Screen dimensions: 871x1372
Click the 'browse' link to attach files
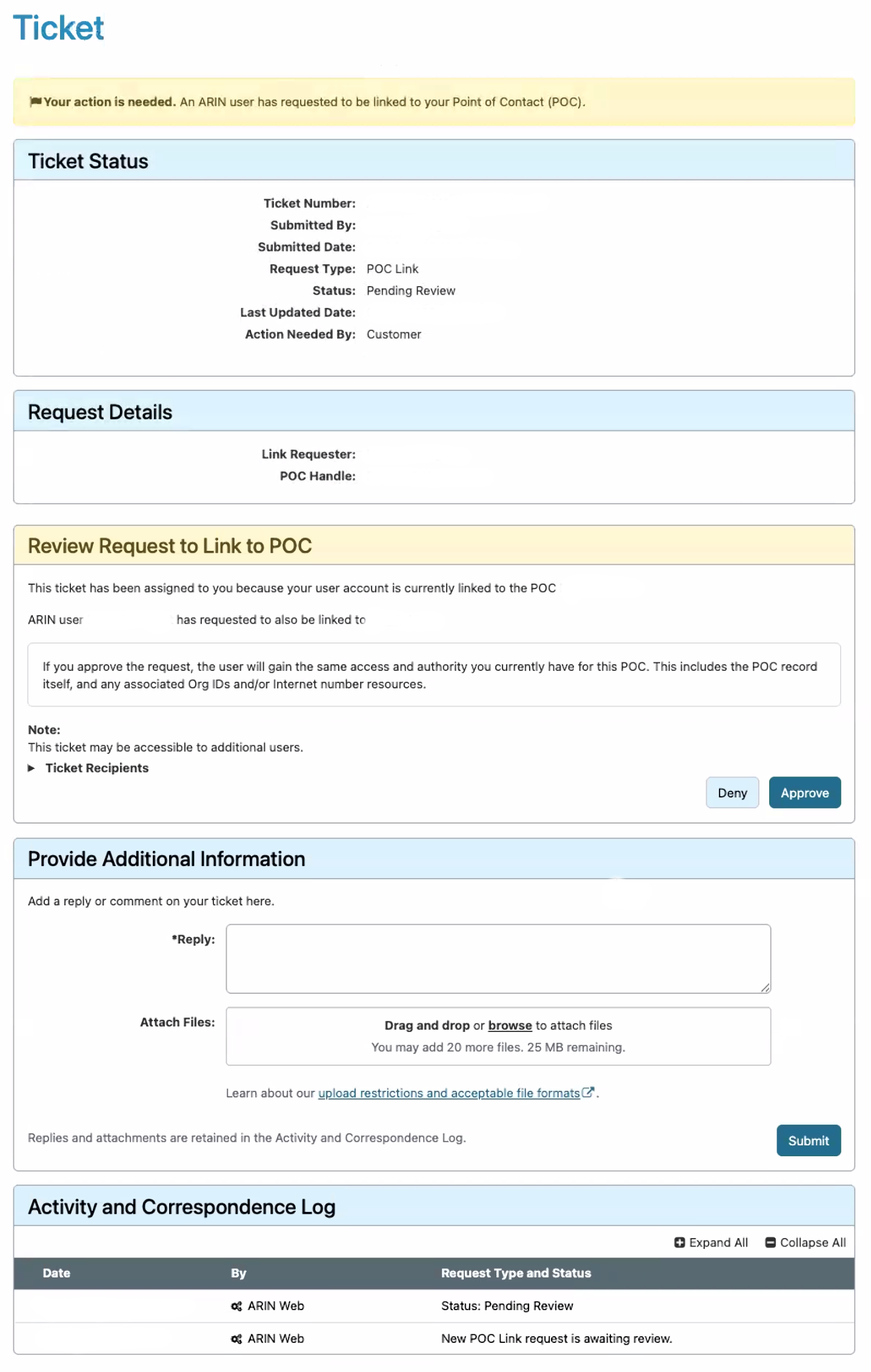click(510, 1025)
